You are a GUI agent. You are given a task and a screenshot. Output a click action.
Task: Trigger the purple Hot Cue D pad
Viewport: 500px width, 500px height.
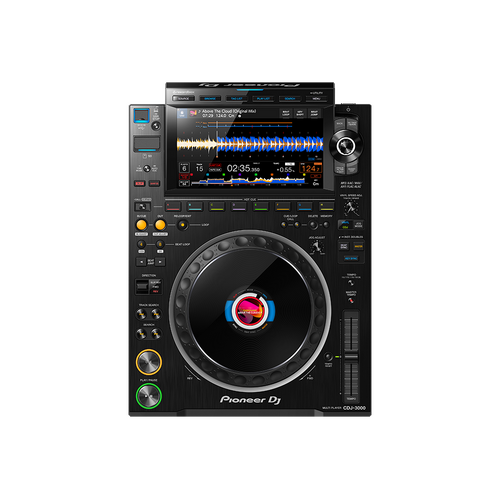tap(239, 206)
